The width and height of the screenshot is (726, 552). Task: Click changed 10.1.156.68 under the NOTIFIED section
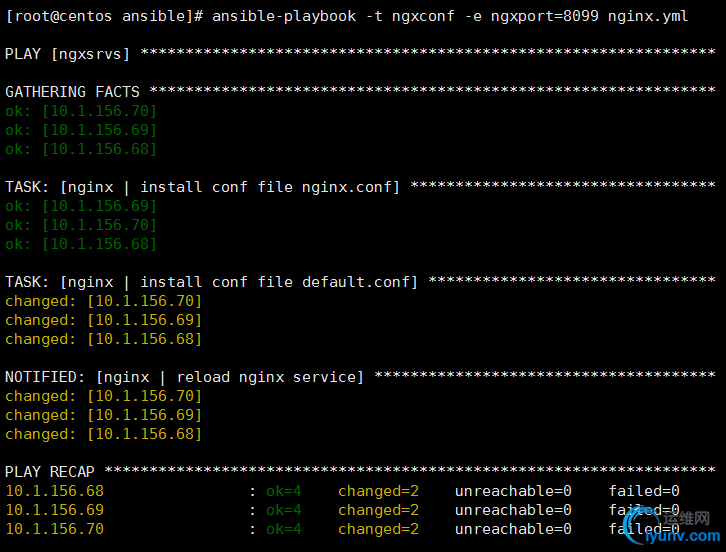point(104,434)
